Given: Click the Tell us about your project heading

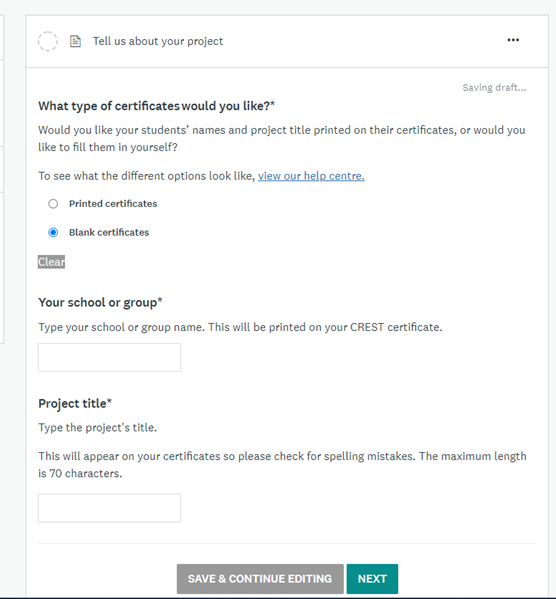Looking at the screenshot, I should pyautogui.click(x=158, y=41).
